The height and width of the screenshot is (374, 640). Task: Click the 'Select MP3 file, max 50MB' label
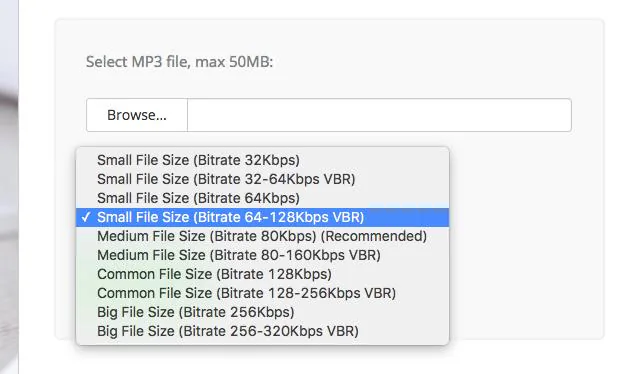coord(179,62)
